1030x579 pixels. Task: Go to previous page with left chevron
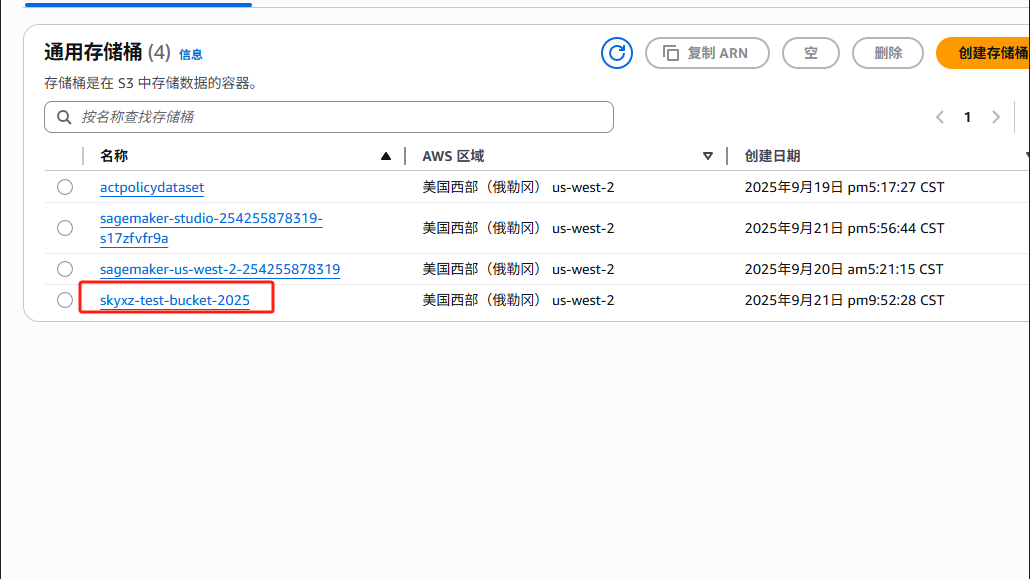click(x=940, y=117)
